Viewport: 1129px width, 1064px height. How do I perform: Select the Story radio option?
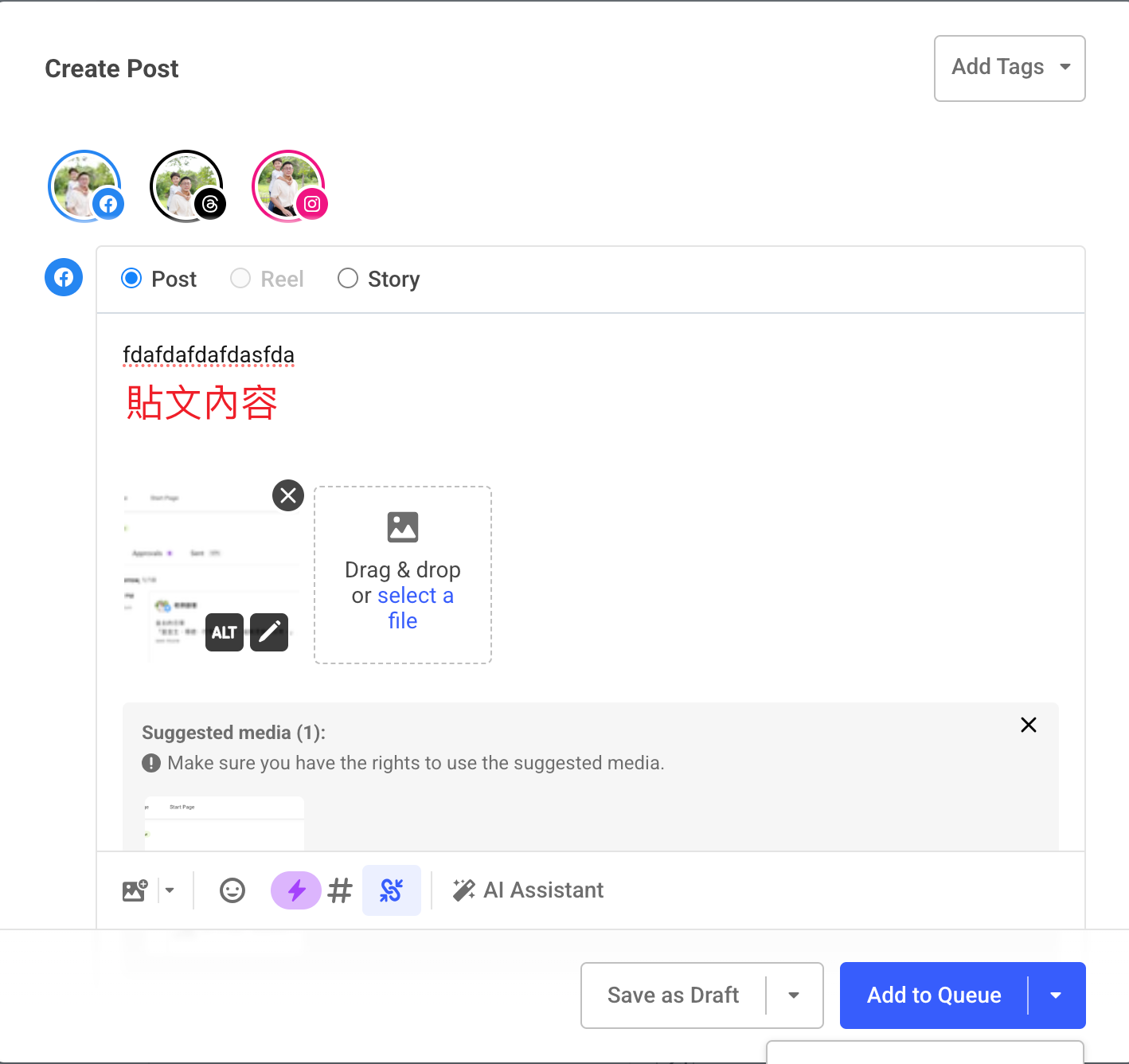click(348, 279)
